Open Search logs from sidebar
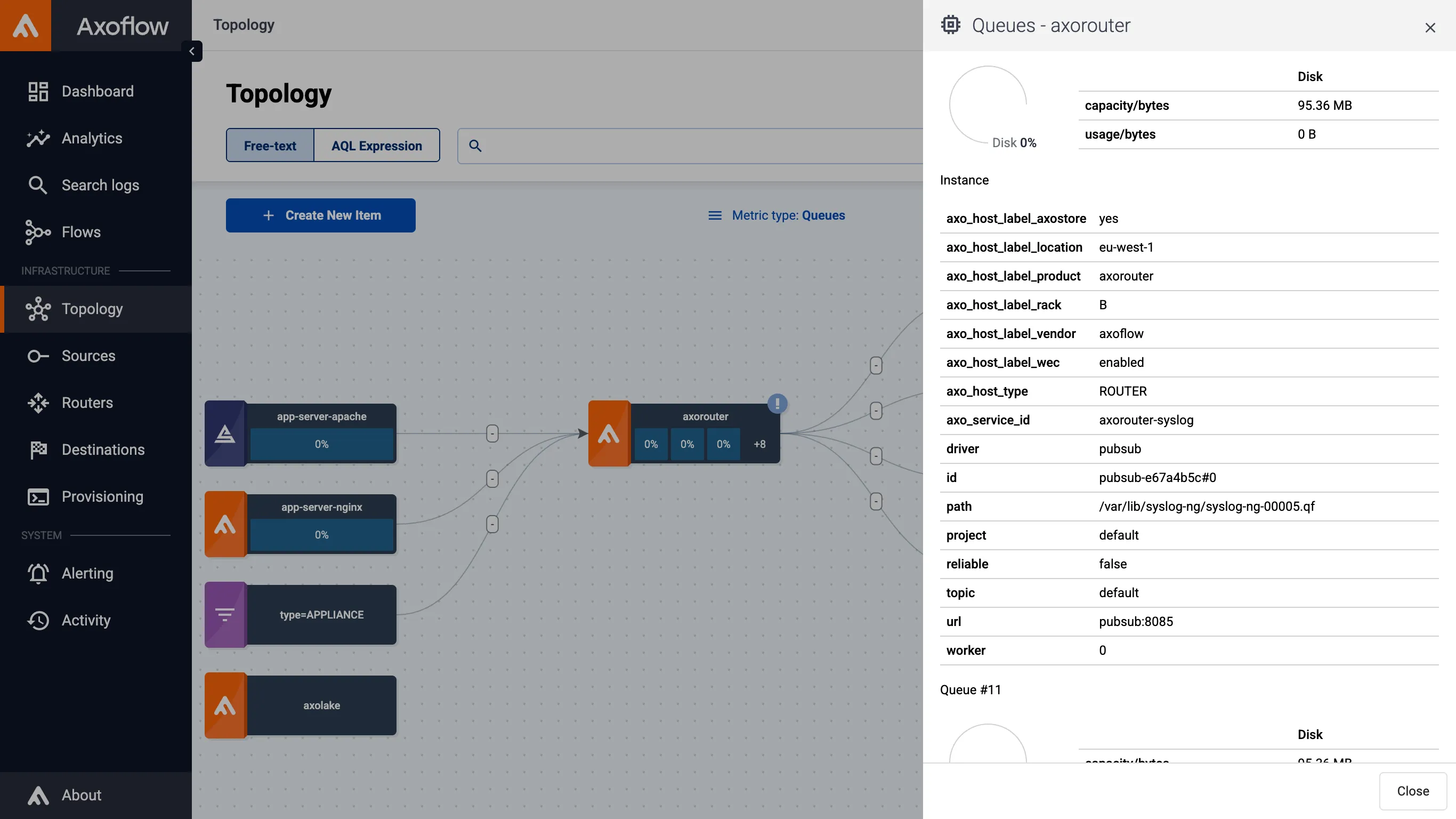The image size is (1456, 819). [100, 185]
